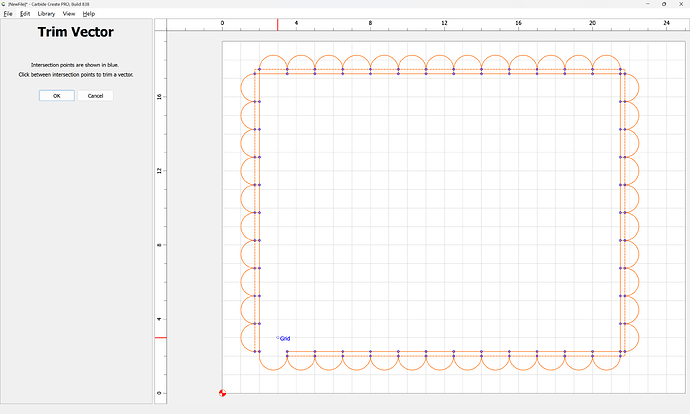
Task: Click the red position marker on top ruler
Action: click(278, 26)
